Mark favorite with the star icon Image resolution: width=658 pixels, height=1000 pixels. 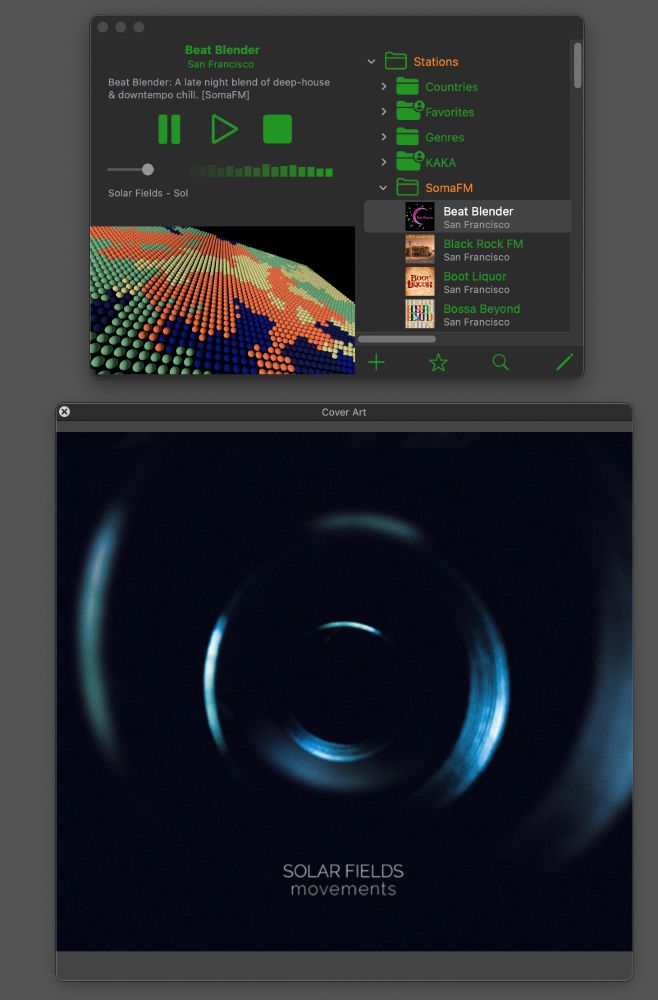(438, 363)
